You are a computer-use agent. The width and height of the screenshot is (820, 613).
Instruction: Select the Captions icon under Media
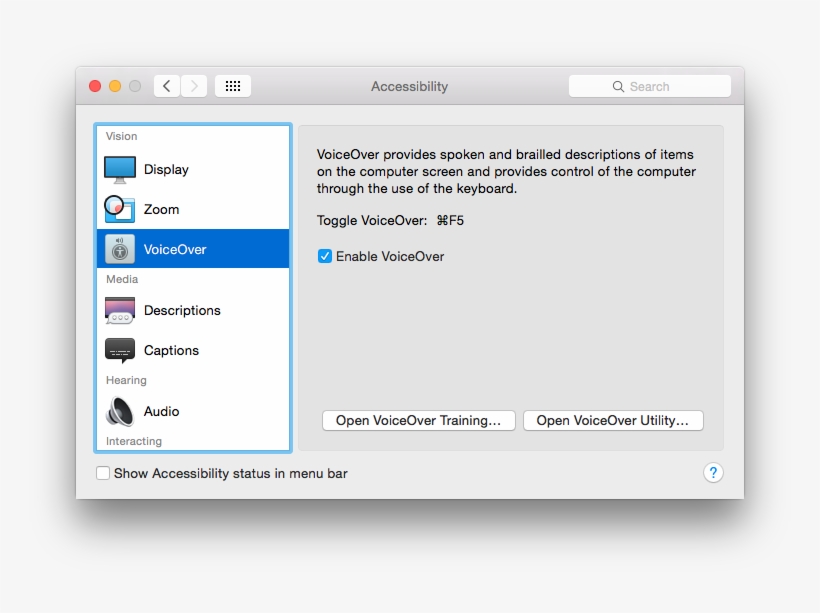pyautogui.click(x=119, y=350)
